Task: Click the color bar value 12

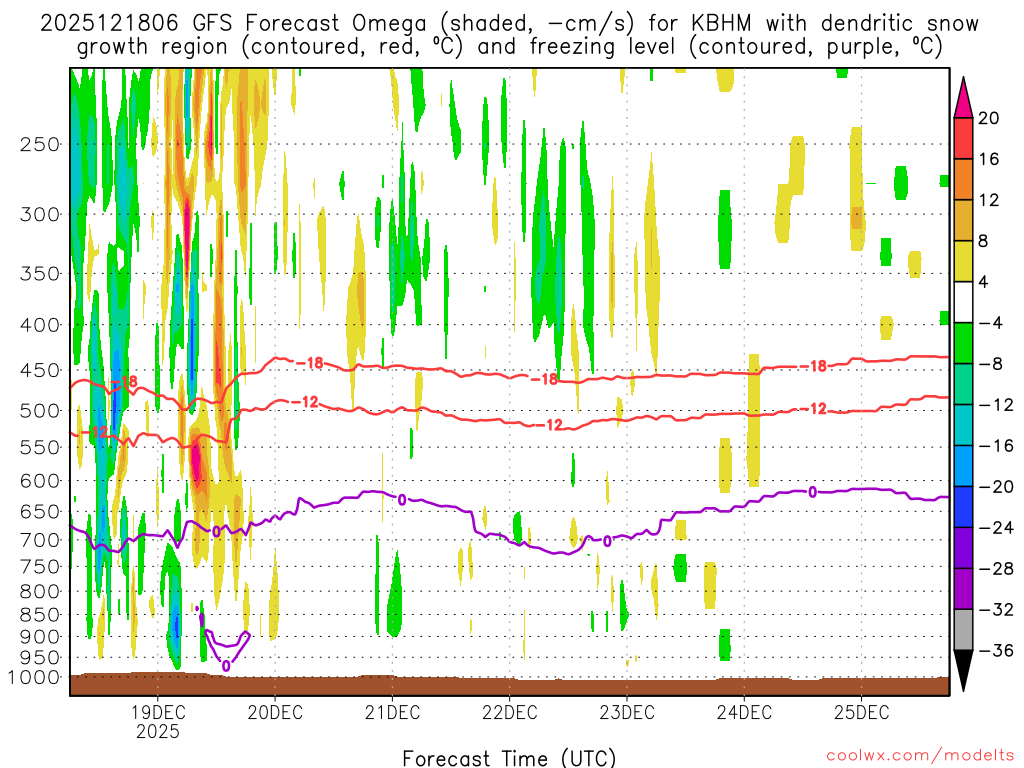Action: tap(989, 200)
